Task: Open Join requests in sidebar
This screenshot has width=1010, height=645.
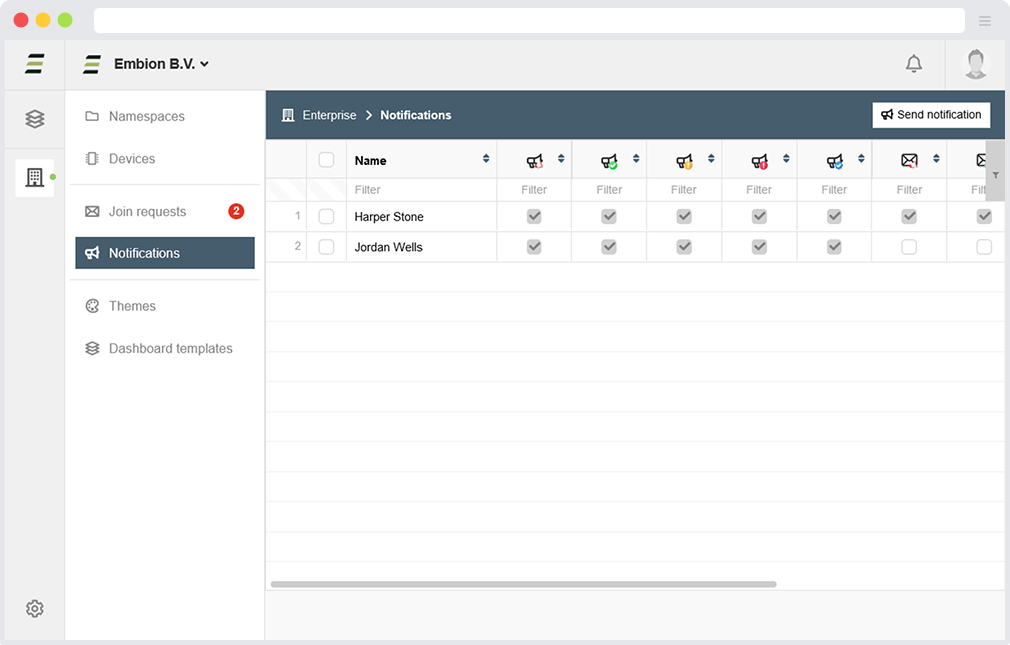Action: 147,211
